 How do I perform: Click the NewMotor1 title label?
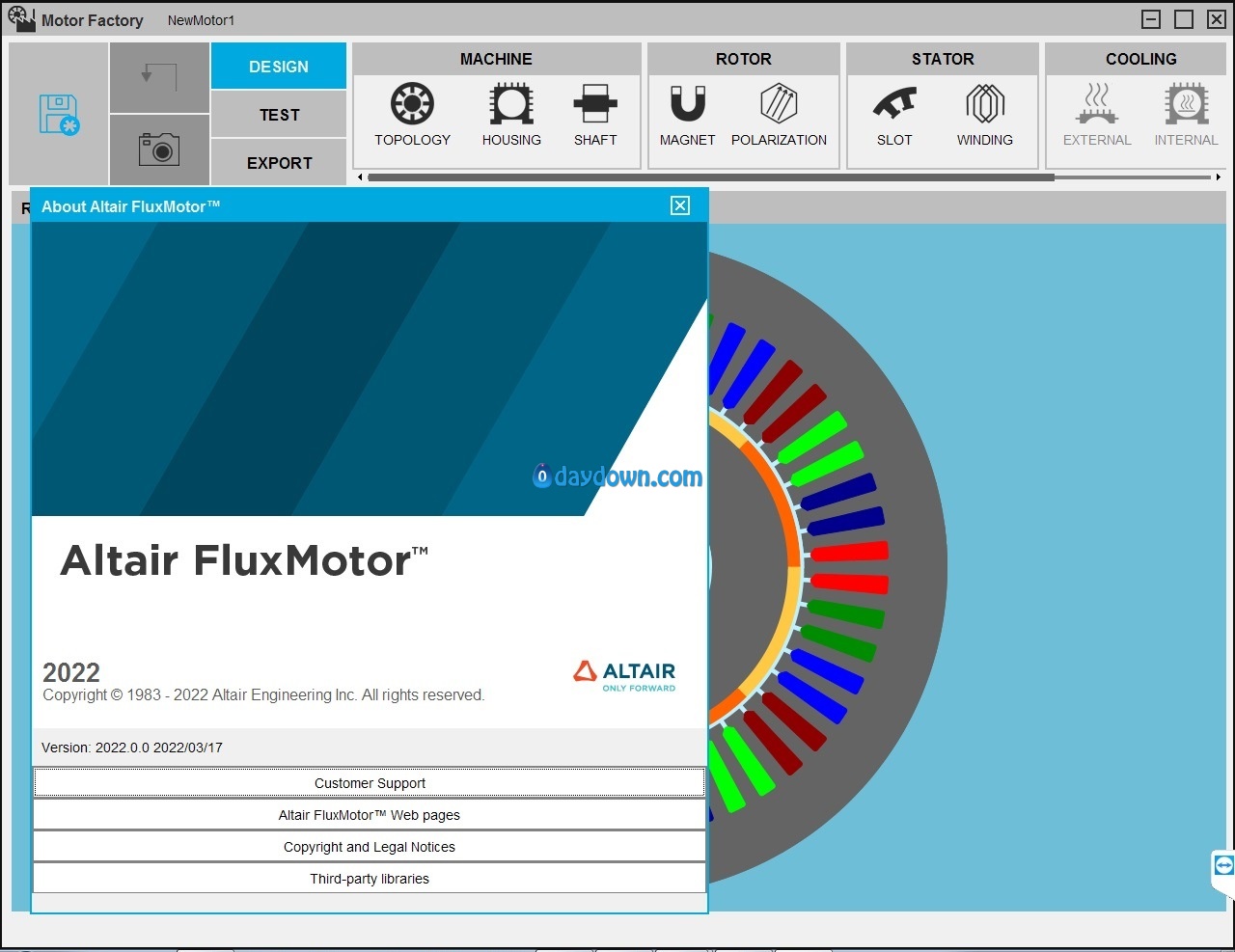click(201, 20)
